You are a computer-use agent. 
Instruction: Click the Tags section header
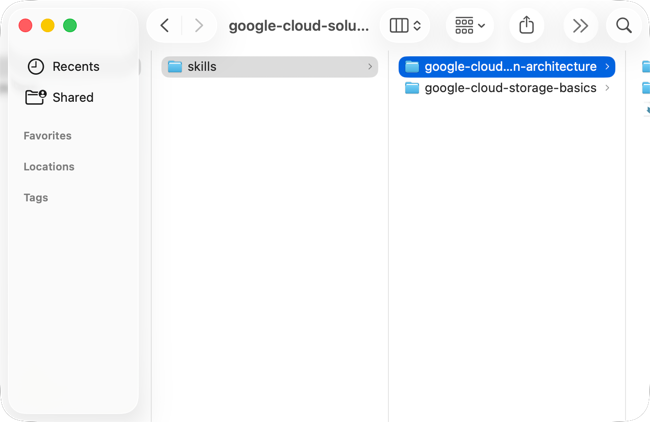[x=36, y=198]
